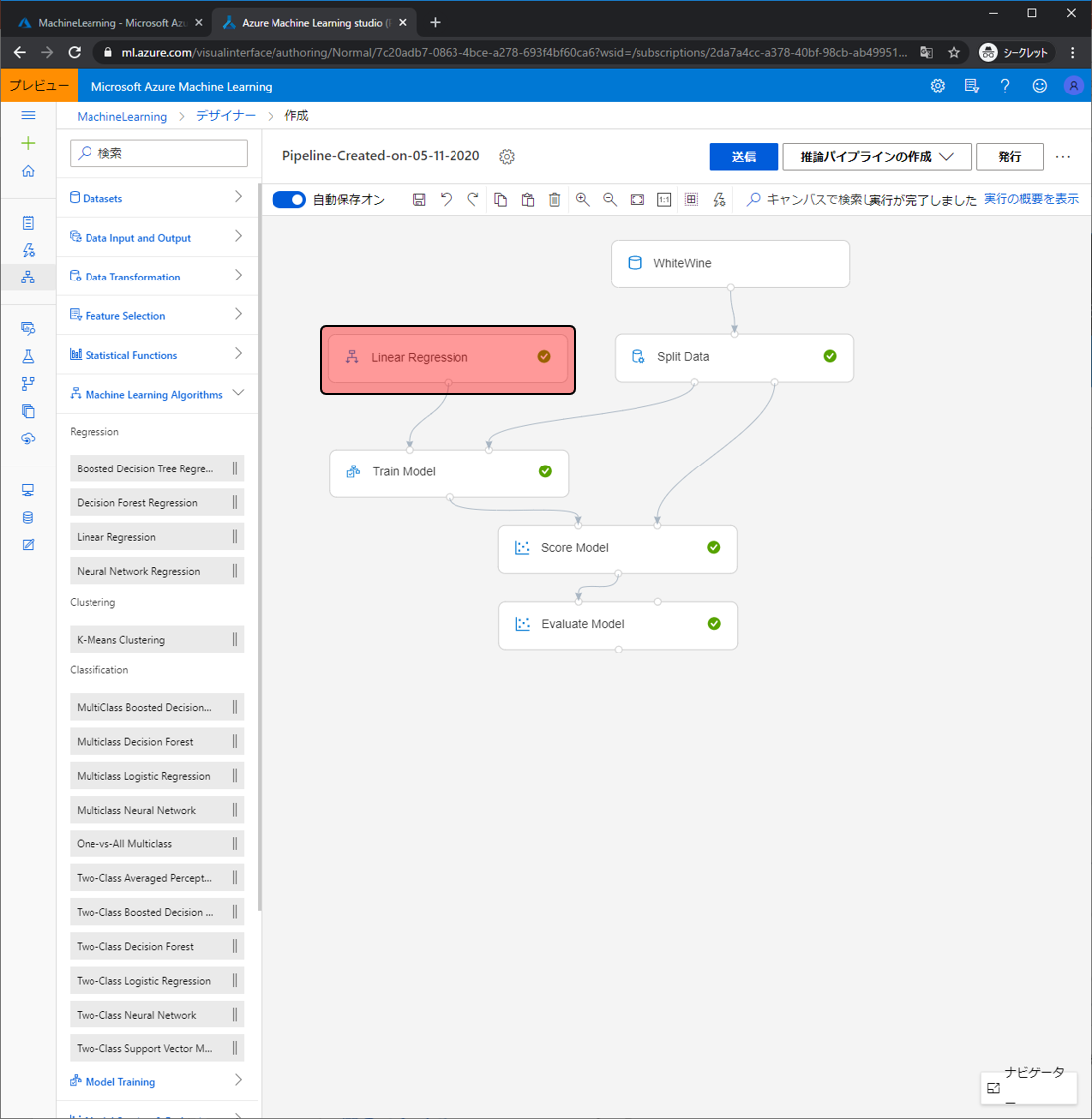This screenshot has height=1119, width=1092.
Task: Click the zoom in magnifier icon
Action: coord(583,200)
